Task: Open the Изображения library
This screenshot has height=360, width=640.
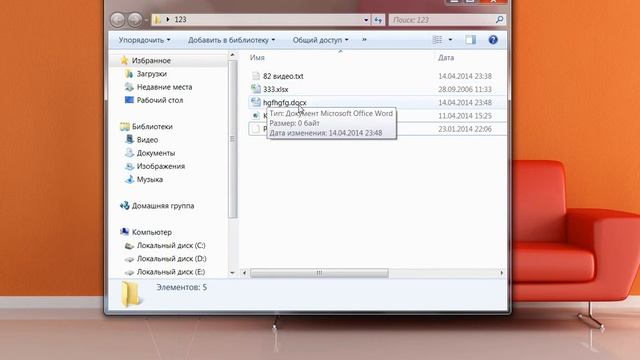Action: click(x=161, y=166)
